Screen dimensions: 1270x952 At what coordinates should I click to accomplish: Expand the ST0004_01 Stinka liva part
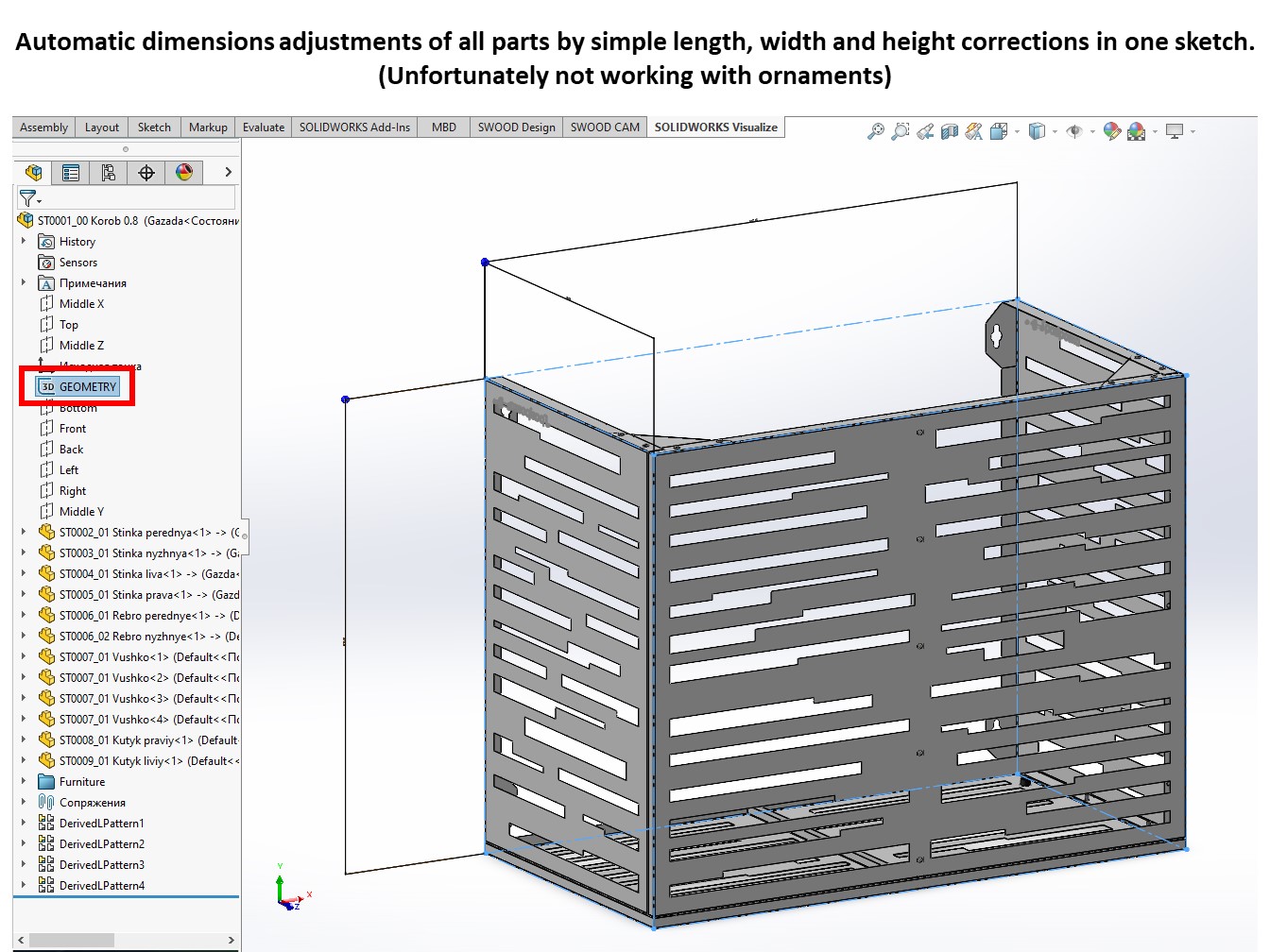(24, 574)
